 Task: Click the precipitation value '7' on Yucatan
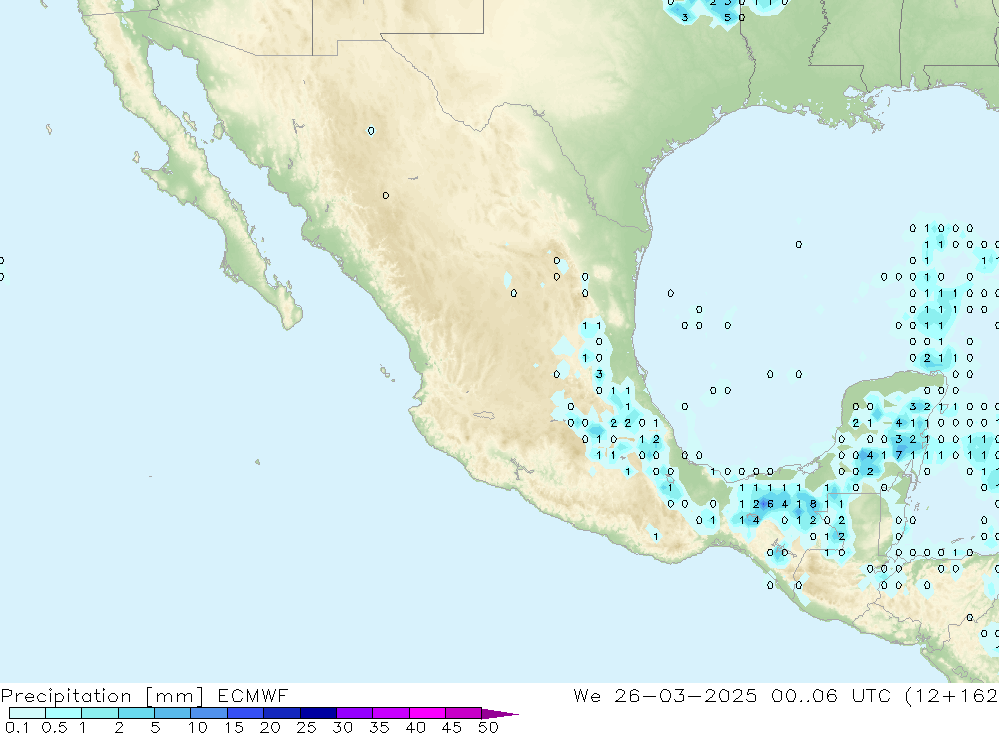point(899,455)
